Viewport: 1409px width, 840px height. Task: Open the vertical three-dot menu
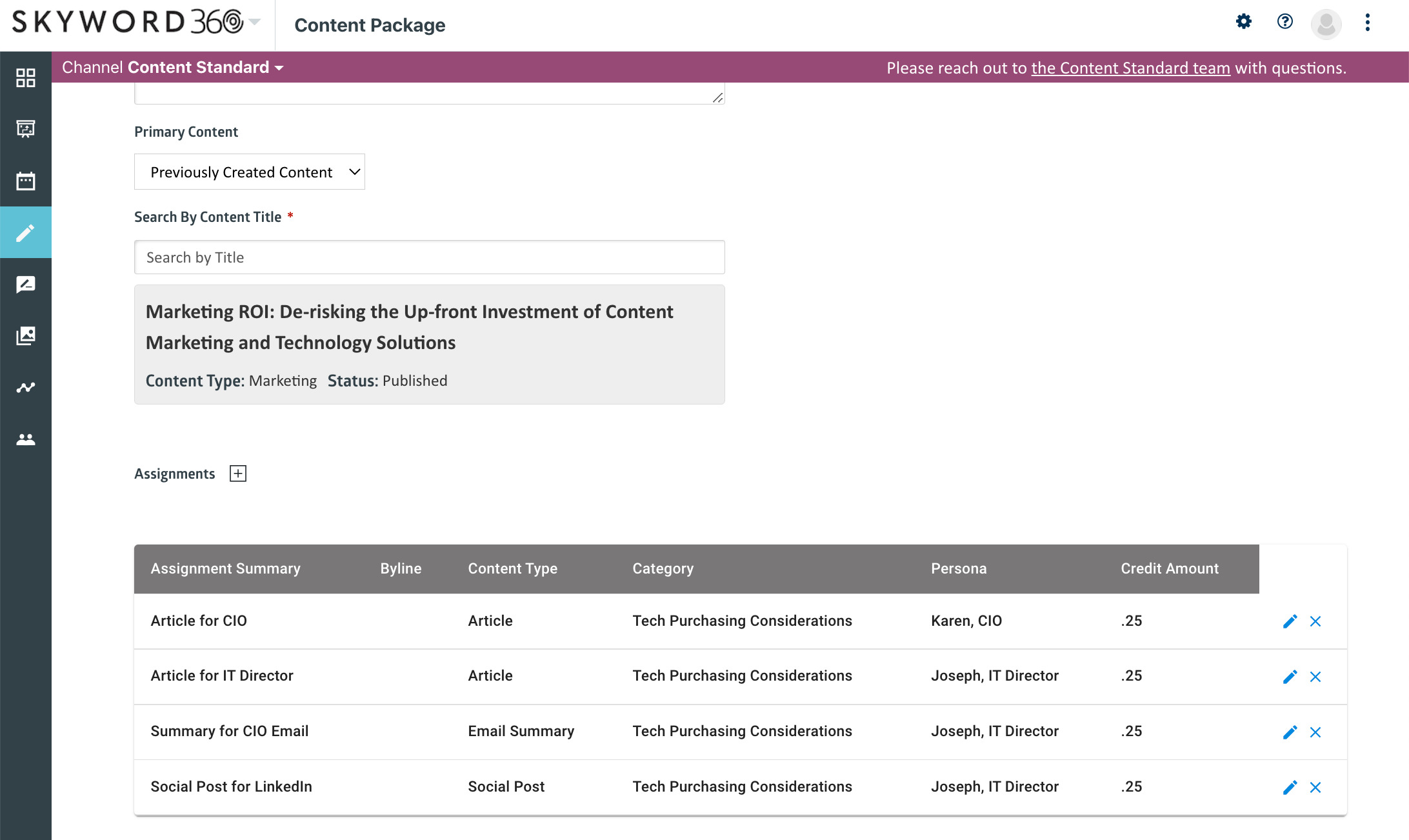(x=1368, y=23)
